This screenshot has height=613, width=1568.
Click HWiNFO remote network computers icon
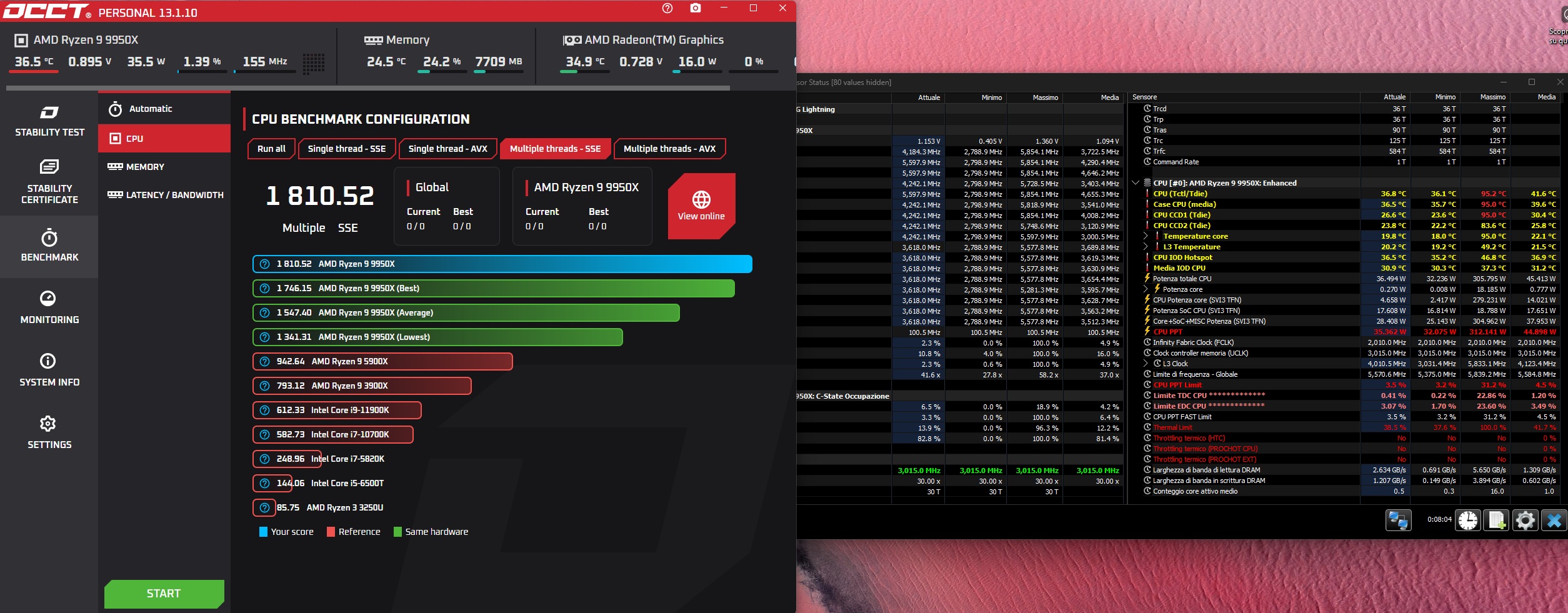(x=1398, y=520)
